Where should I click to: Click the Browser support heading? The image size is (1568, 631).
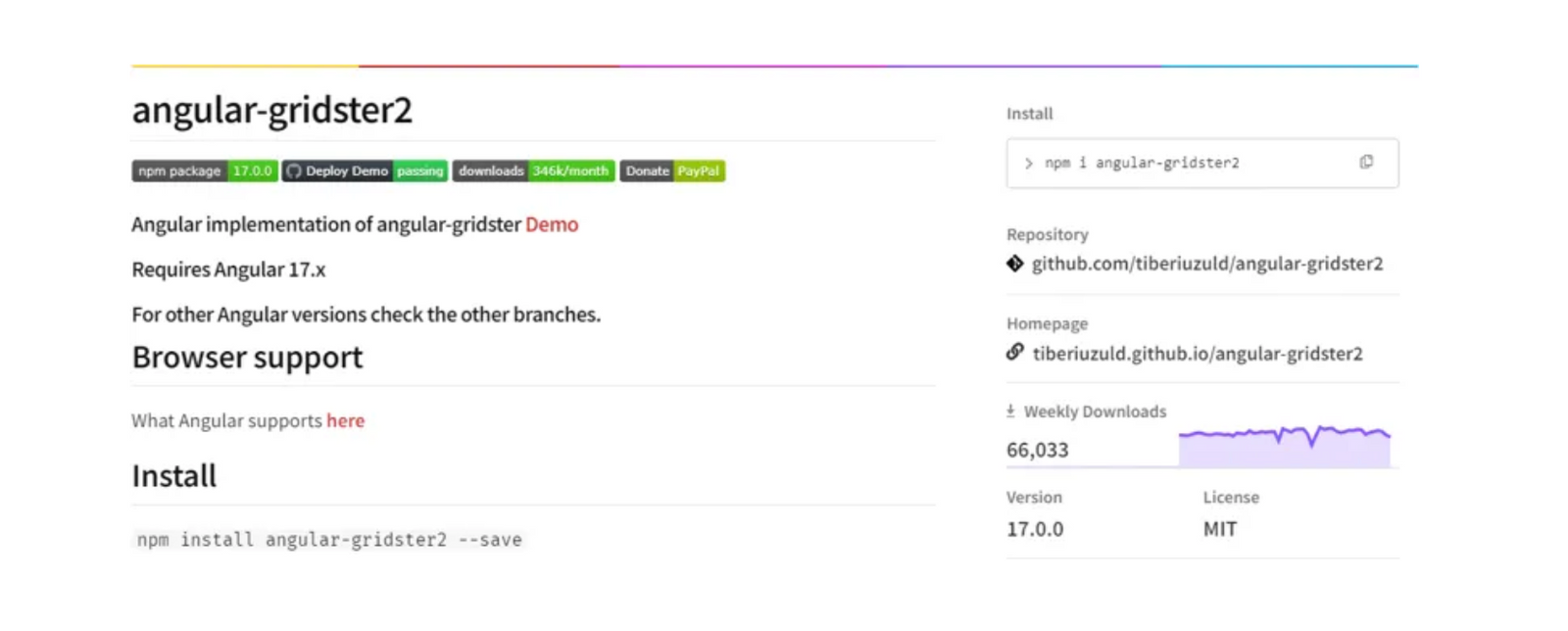pos(247,357)
